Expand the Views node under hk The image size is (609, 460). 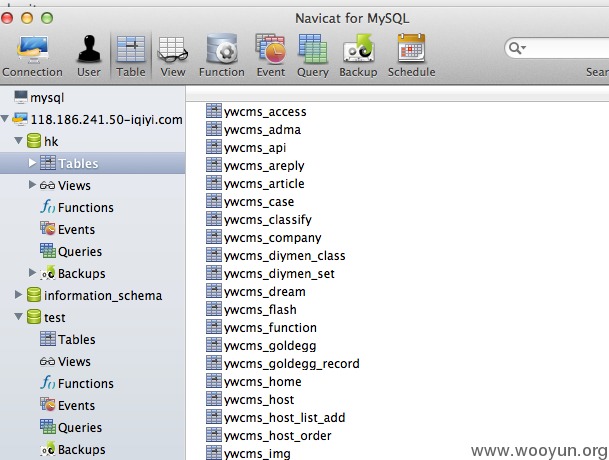coord(32,185)
